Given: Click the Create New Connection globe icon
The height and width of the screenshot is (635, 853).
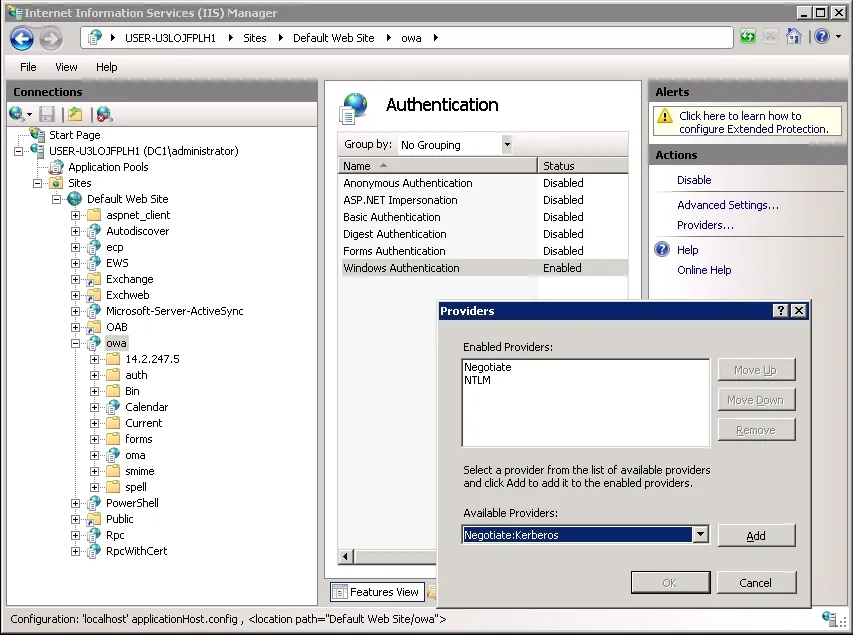Looking at the screenshot, I should (x=16, y=114).
